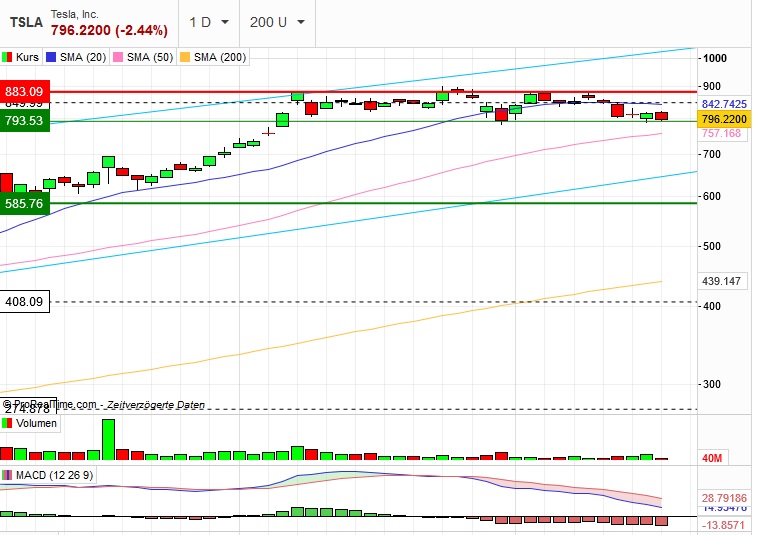The height and width of the screenshot is (535, 758).
Task: Click the 1000 price axis label
Action: [x=714, y=58]
